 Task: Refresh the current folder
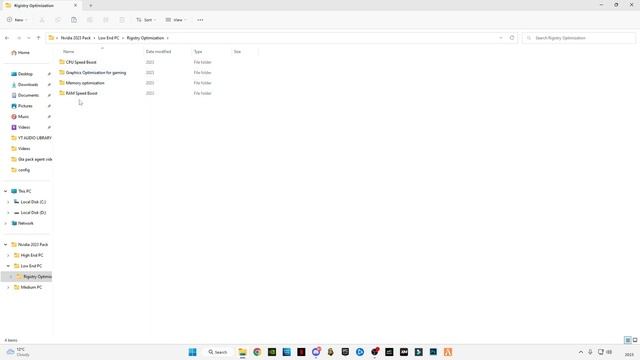click(x=512, y=38)
